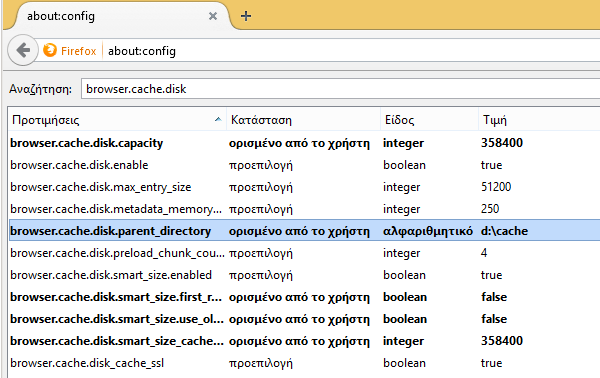Select the browser.cache.disk.smart_size.use_ol preference row
The width and height of the screenshot is (600, 378).
pos(304,319)
